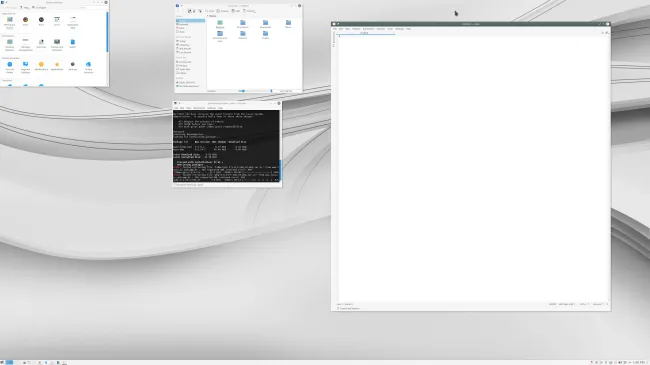Open the Documents folder in Dolphin
Image resolution: width=650 pixels, height=365 pixels.
(243, 24)
